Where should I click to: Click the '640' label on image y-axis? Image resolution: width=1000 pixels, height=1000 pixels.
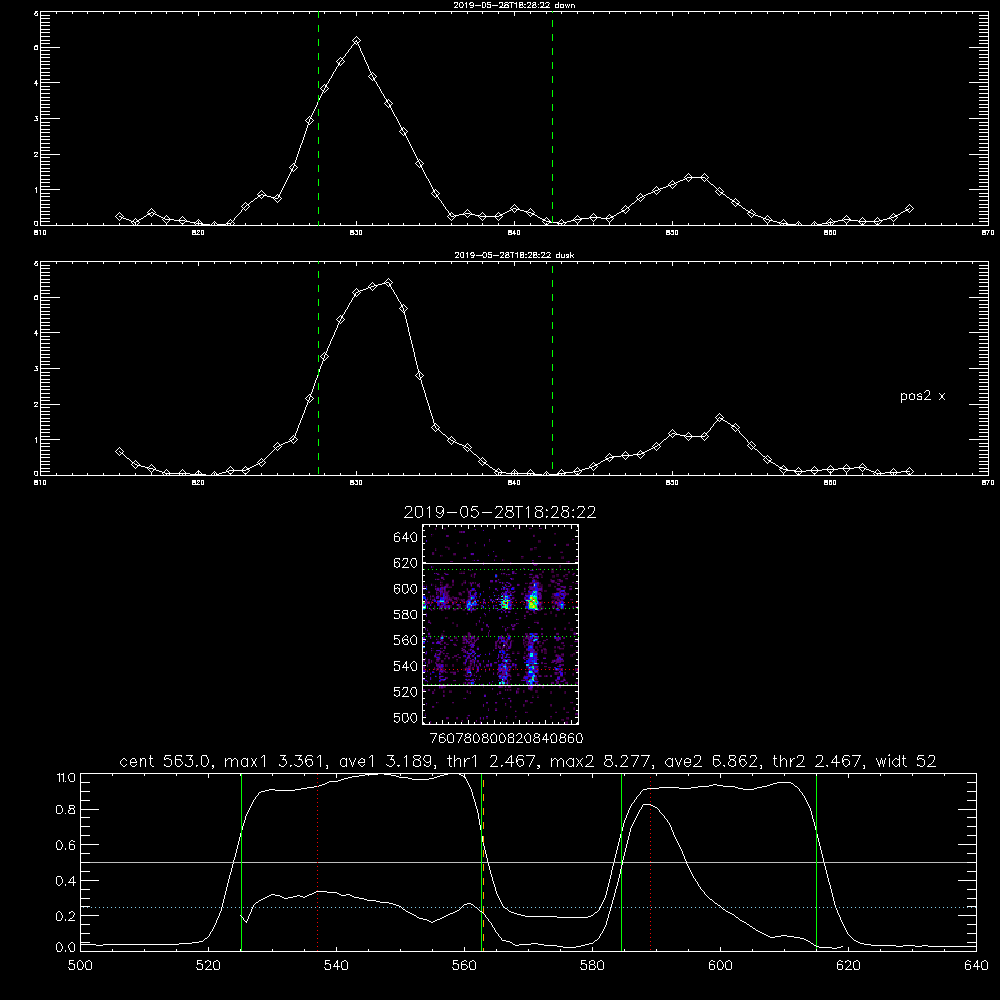coord(406,538)
